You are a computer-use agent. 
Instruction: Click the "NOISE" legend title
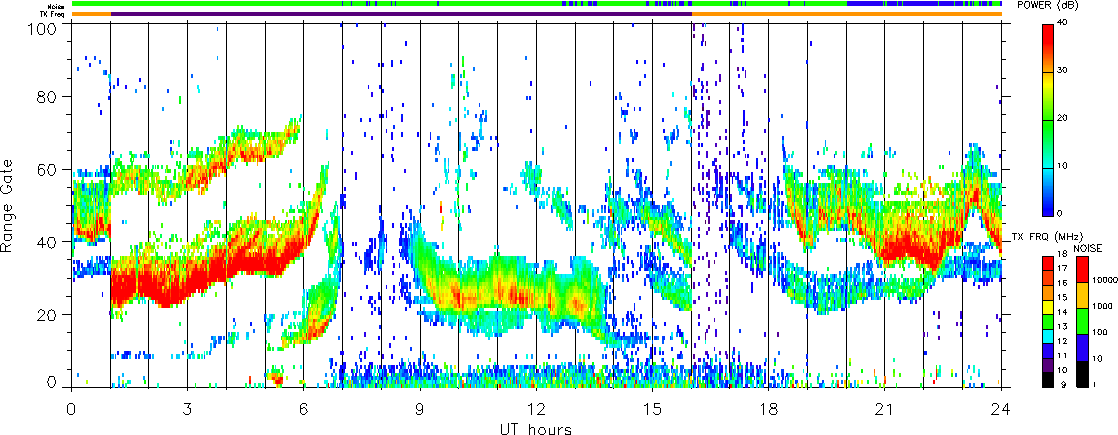1088,247
